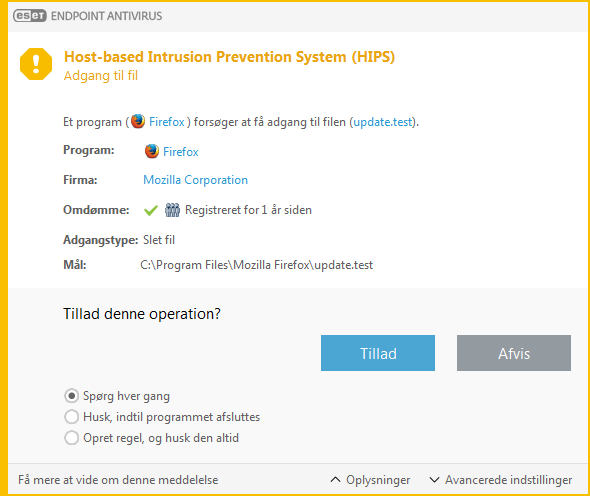Expand Avancerede indstillinger
Screen dimensions: 590x496
[501, 480]
